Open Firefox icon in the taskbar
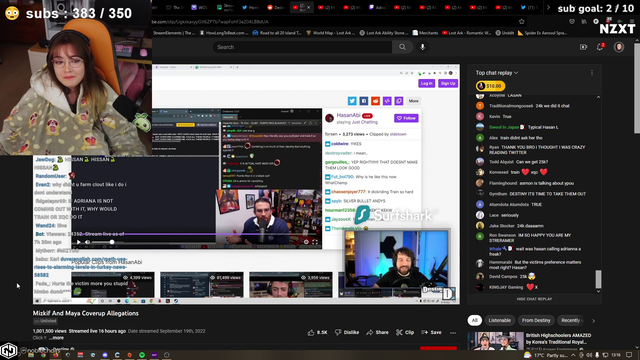 (56, 355)
